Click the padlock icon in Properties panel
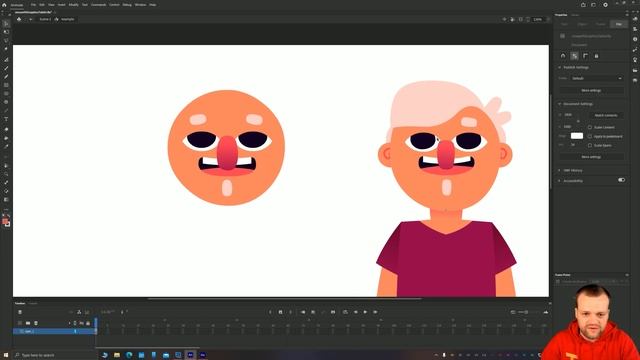640x360 pixels. (596, 56)
